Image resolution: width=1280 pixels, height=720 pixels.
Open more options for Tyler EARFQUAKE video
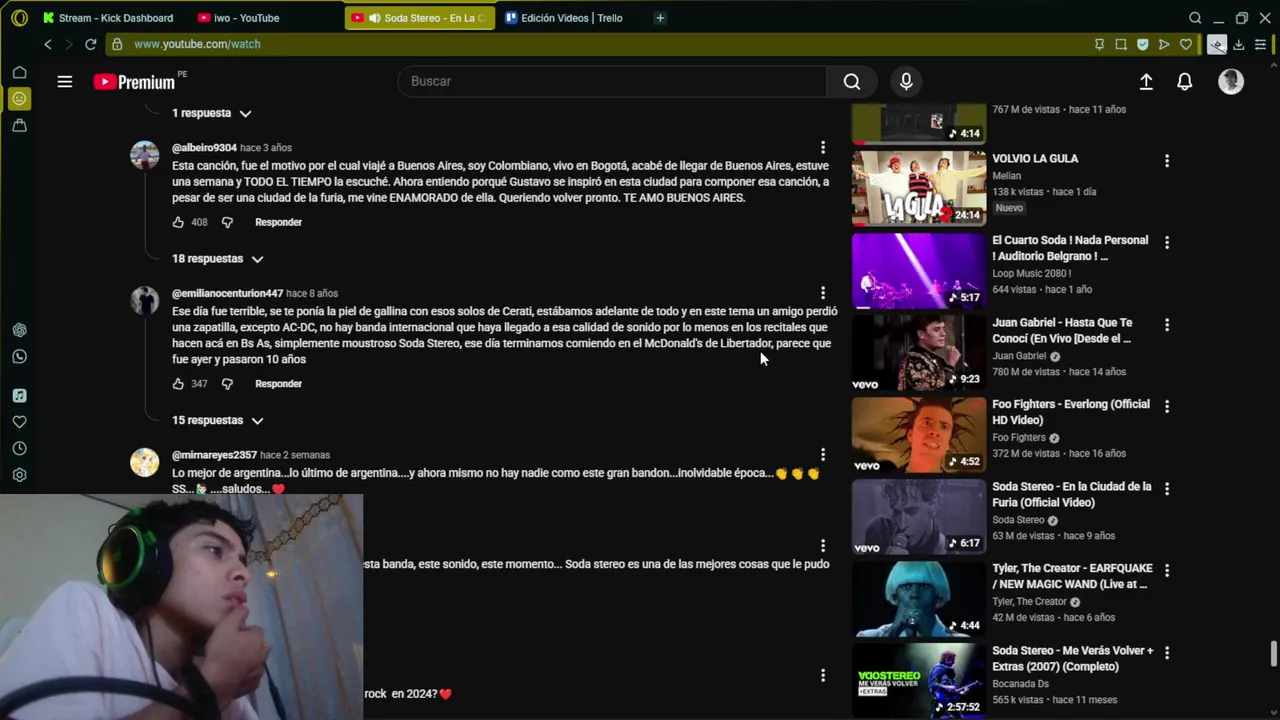click(1166, 570)
